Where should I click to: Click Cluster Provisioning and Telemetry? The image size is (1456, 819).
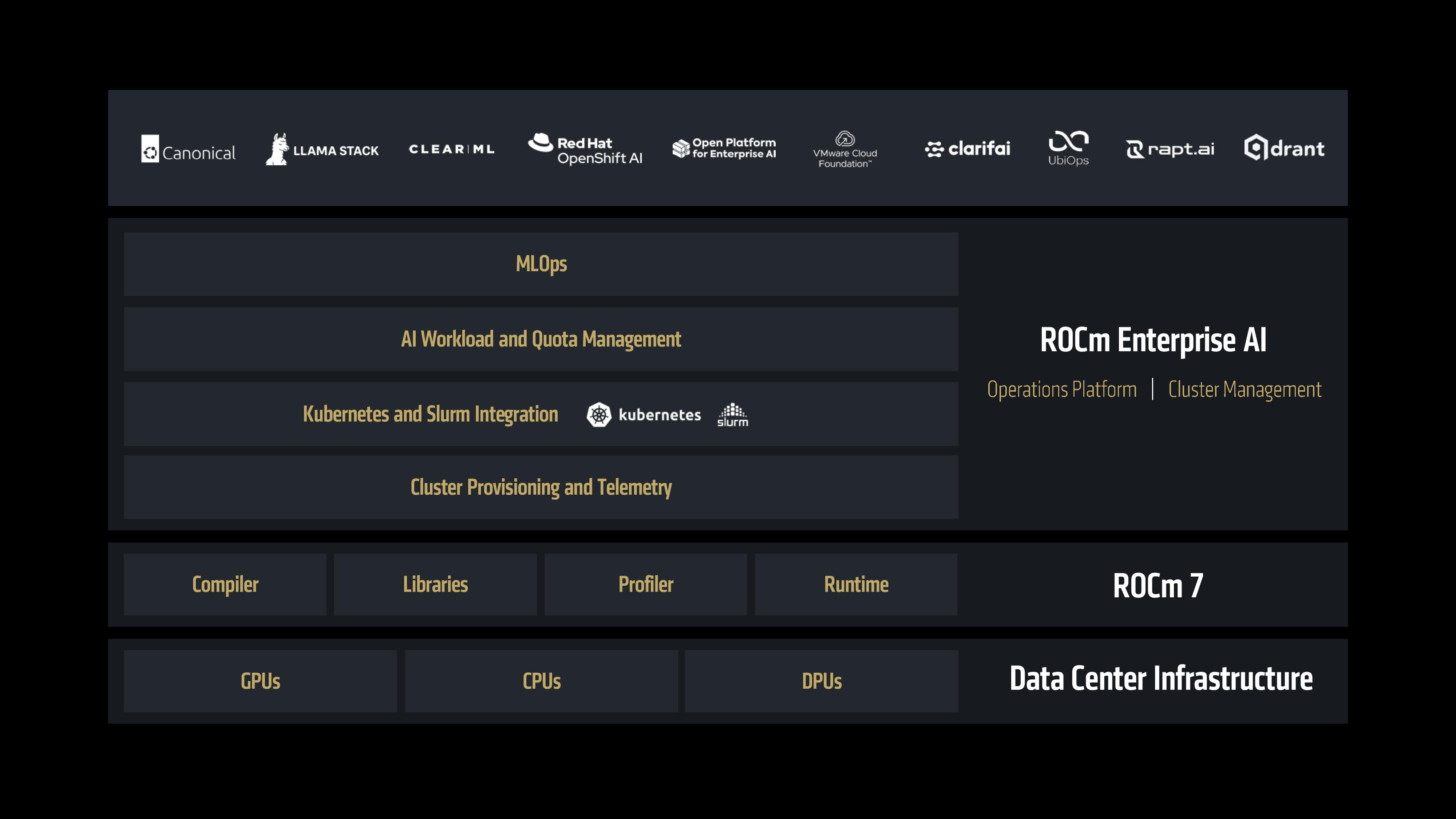tap(540, 487)
